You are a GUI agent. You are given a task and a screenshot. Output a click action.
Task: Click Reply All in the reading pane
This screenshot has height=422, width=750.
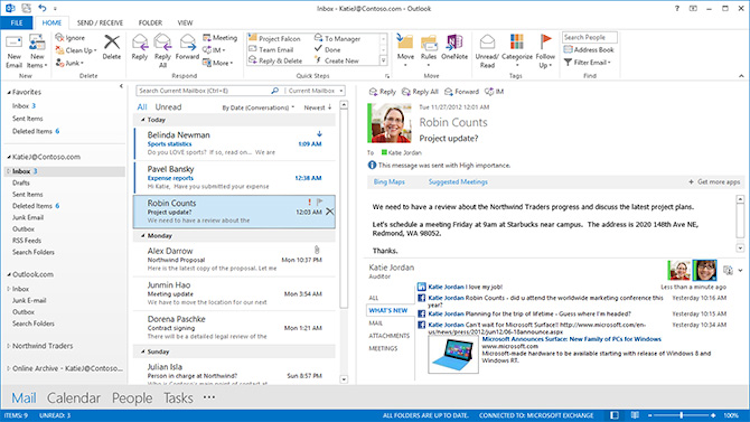coord(420,91)
